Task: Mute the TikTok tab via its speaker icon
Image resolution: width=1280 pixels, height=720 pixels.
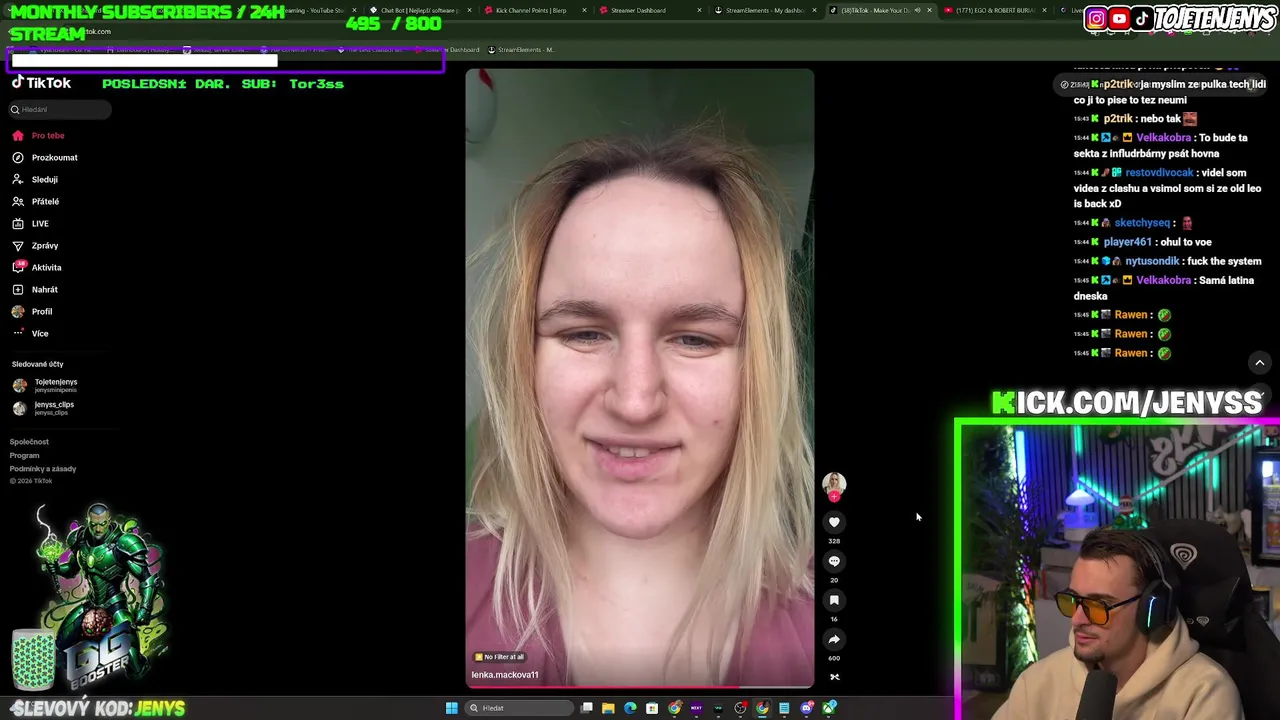Action: click(915, 10)
